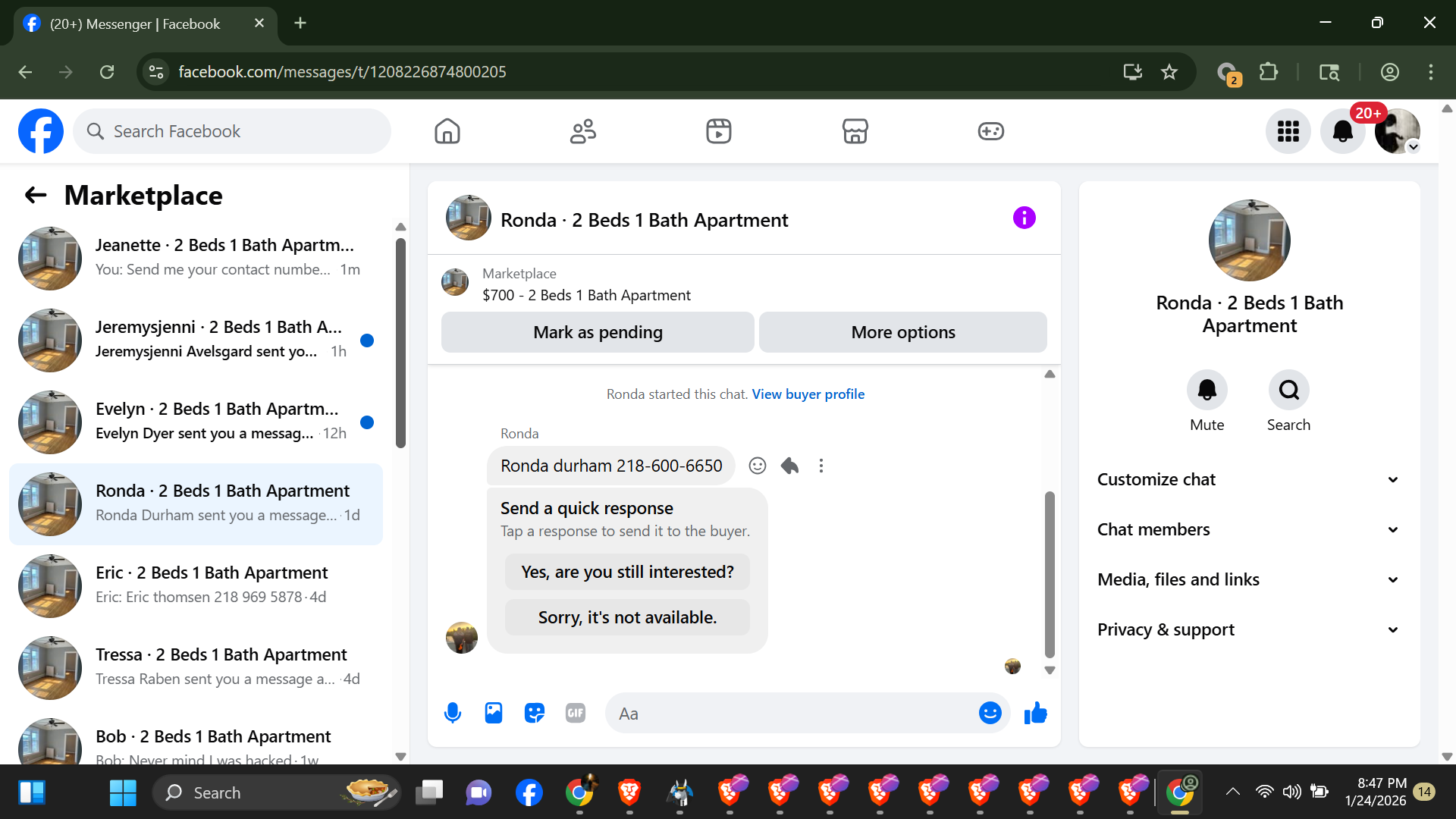Screen dimensions: 1456x819
Task: Click Mark as pending button
Action: coord(598,332)
